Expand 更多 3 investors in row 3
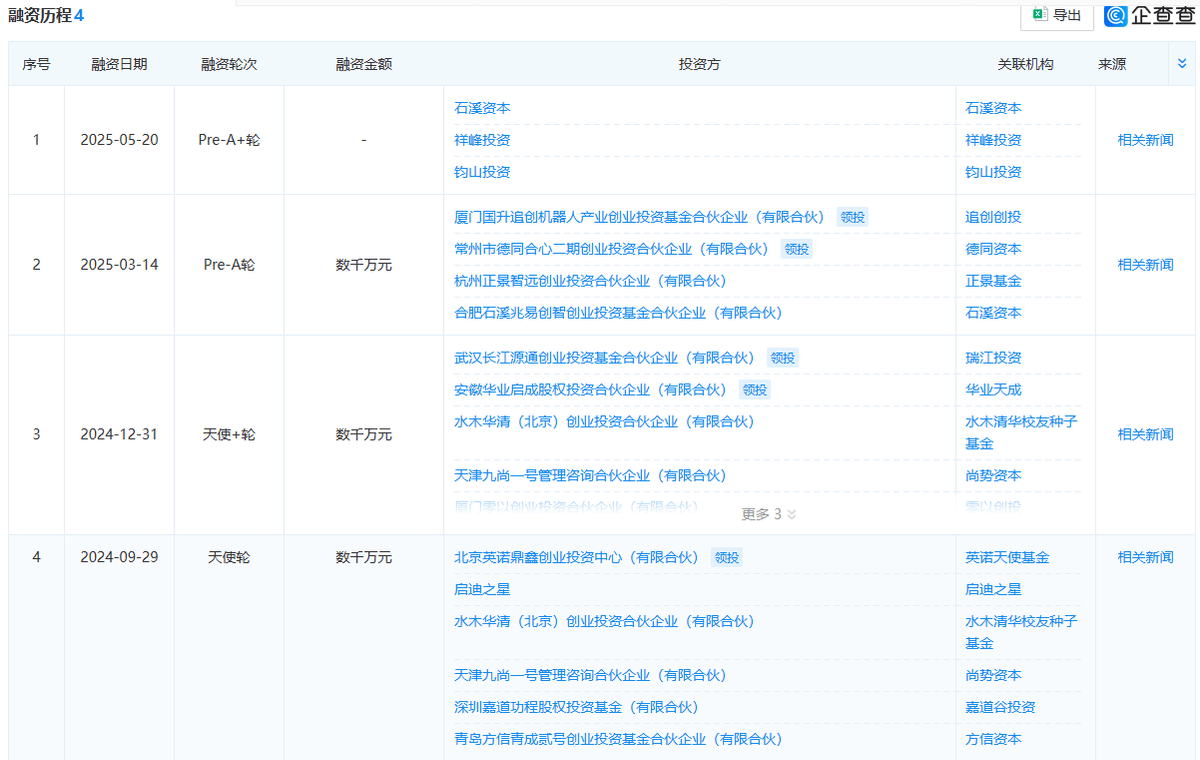This screenshot has height=760, width=1200. [x=769, y=514]
